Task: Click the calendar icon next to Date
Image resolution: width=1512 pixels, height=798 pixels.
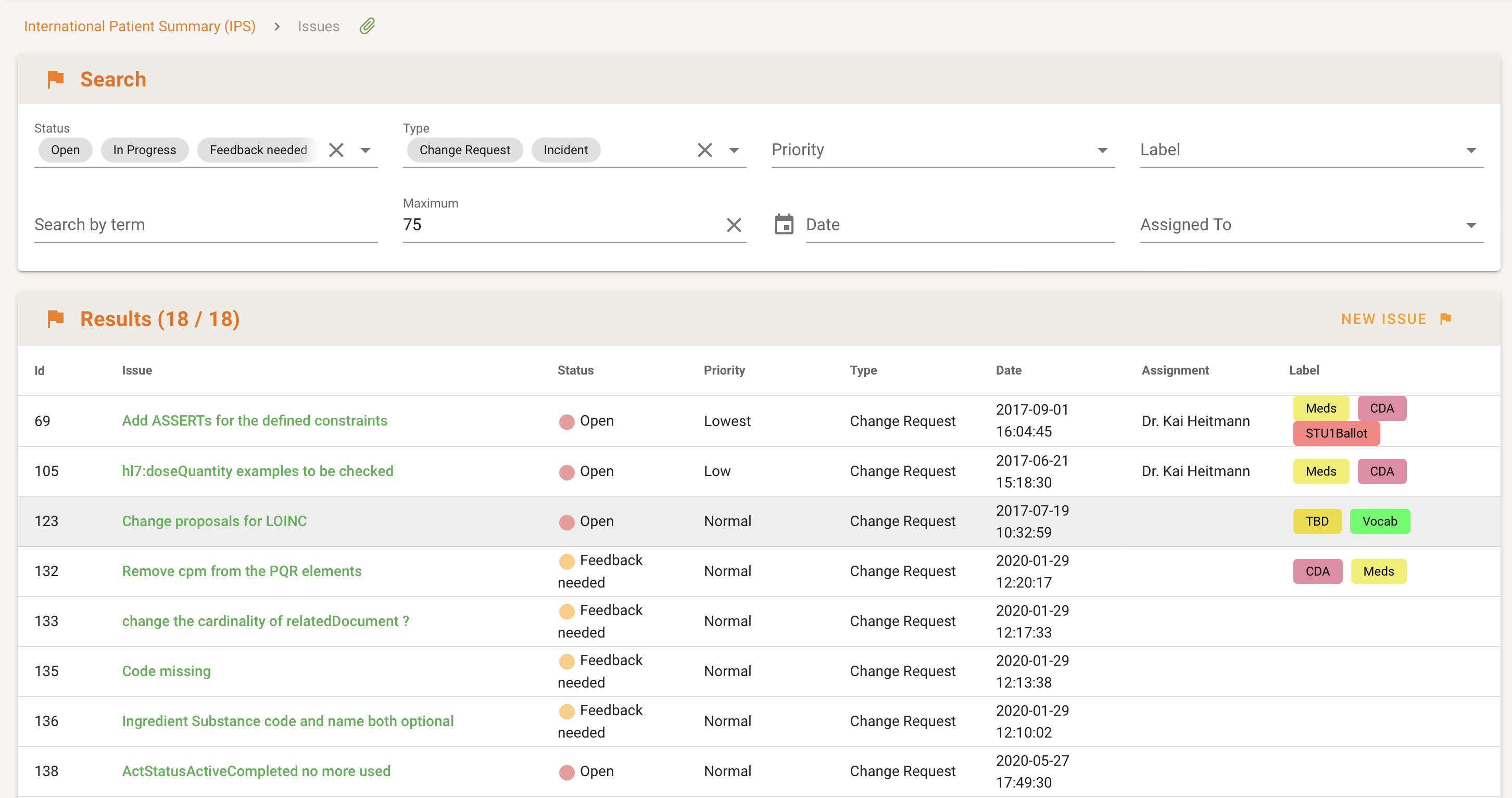Action: coord(784,225)
